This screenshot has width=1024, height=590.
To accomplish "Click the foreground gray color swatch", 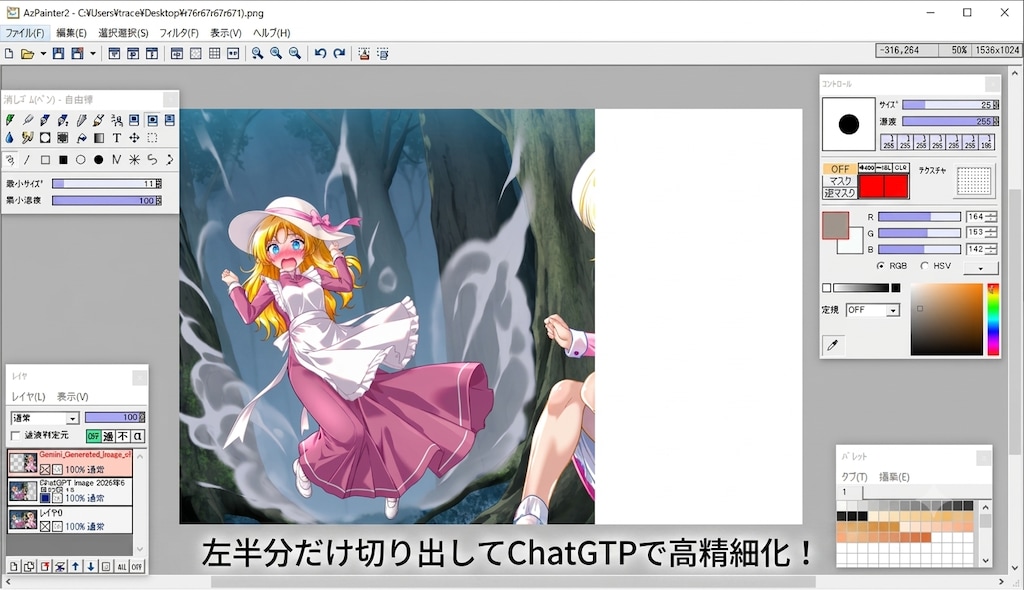I will tap(835, 225).
